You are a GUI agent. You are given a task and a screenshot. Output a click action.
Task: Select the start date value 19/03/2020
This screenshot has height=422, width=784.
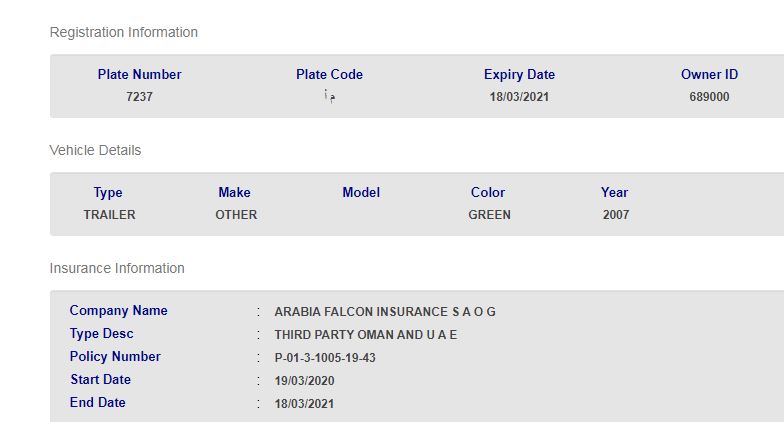tap(304, 381)
